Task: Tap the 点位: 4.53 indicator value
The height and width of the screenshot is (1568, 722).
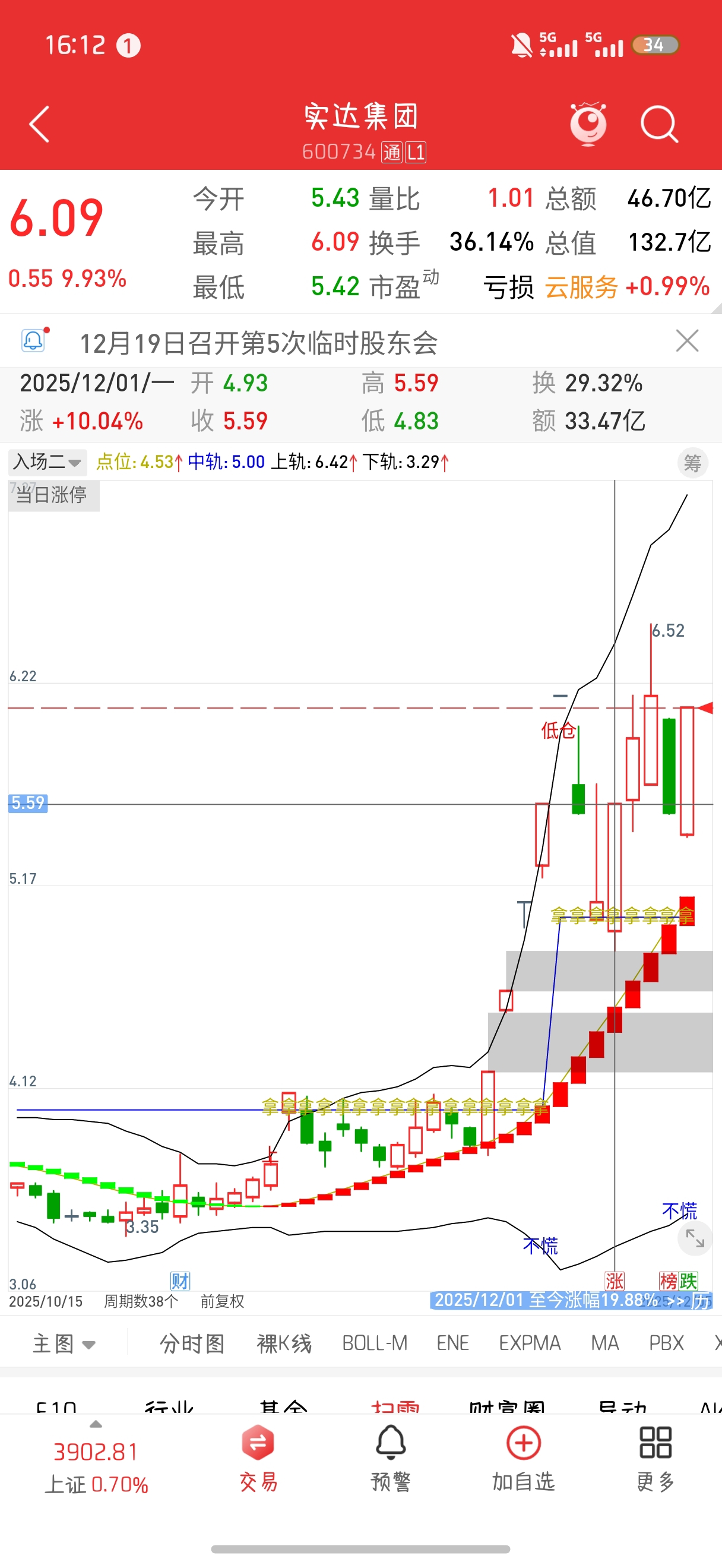Action: (140, 462)
